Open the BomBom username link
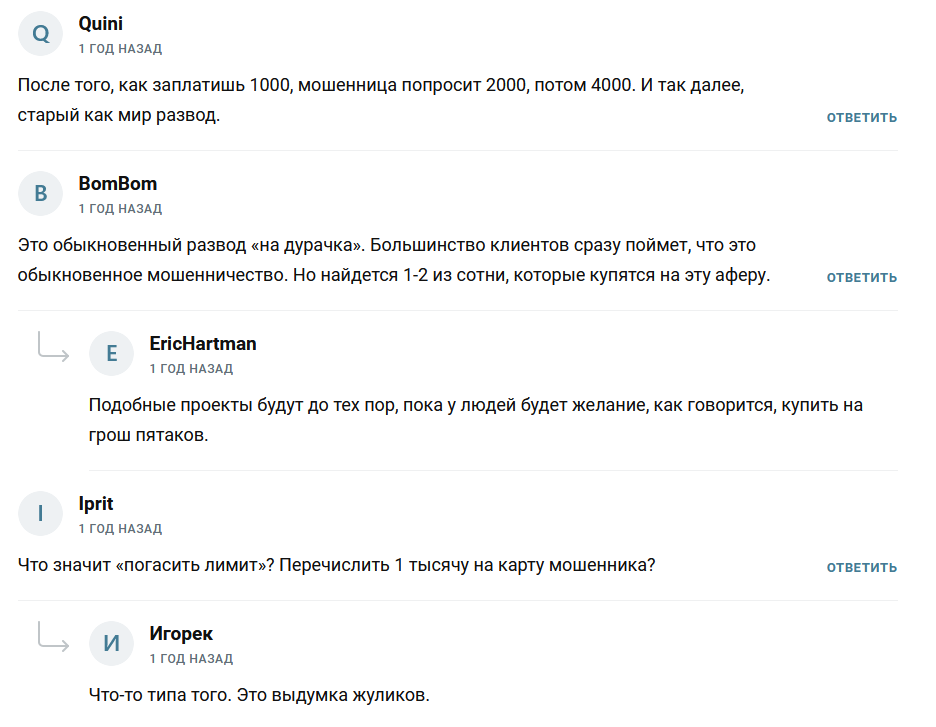 (x=118, y=184)
